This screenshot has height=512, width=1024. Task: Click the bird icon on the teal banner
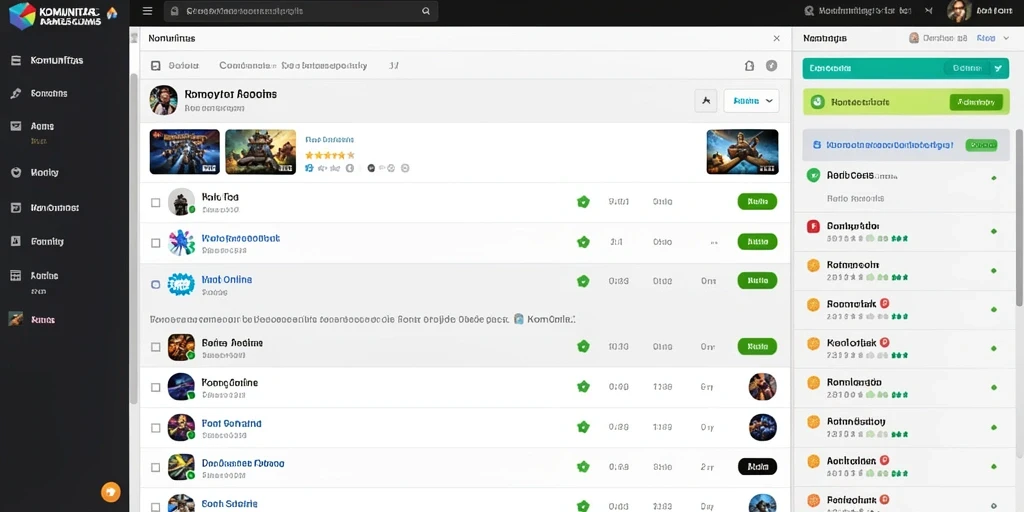997,68
